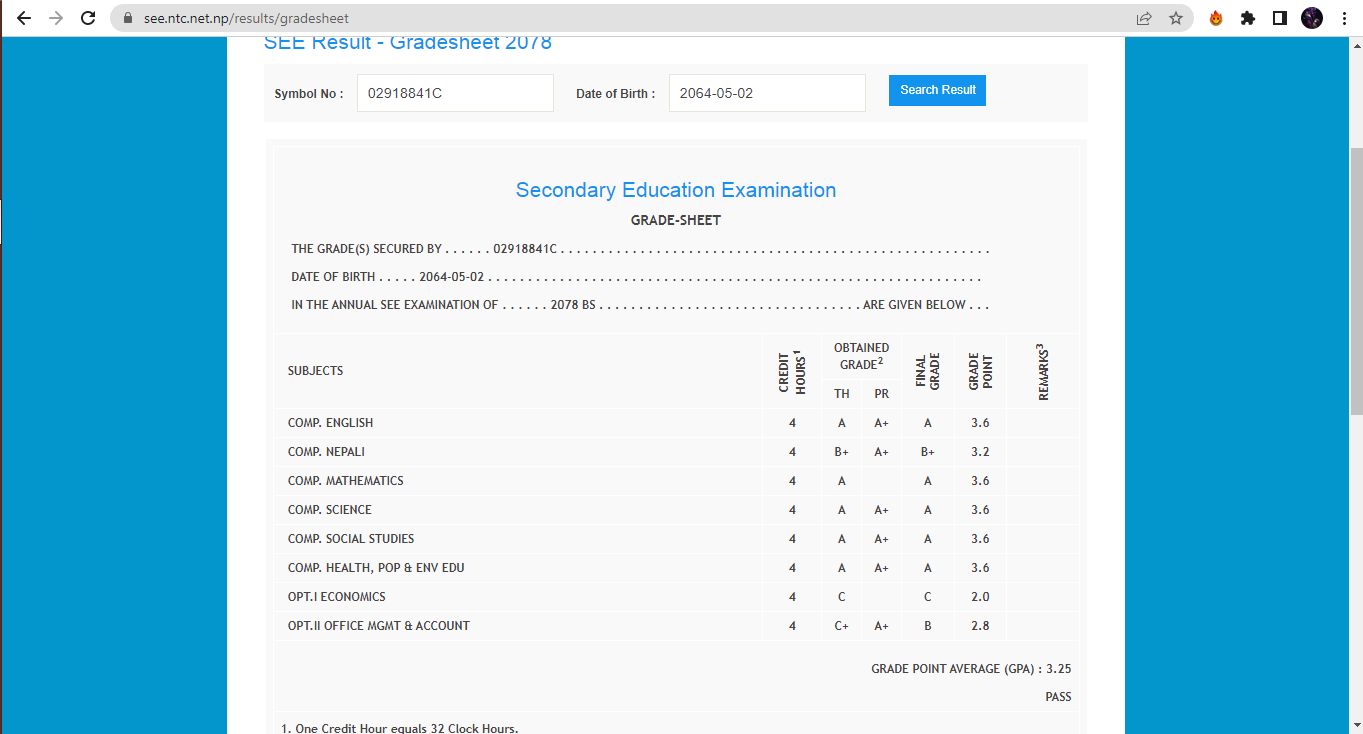This screenshot has width=1363, height=734.
Task: Click the share page icon in address bar
Action: click(1144, 18)
